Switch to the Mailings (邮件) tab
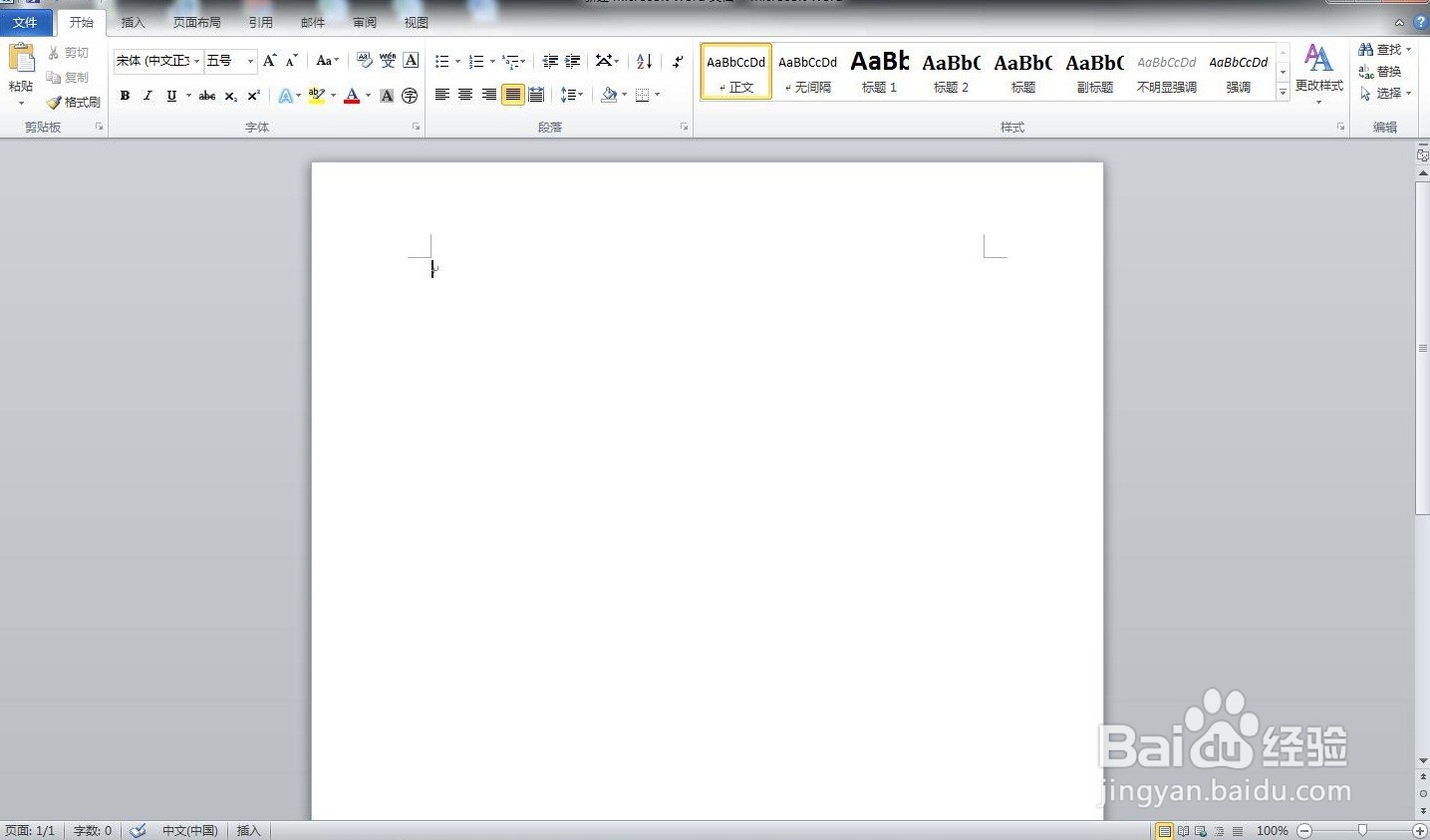The height and width of the screenshot is (840, 1430). (x=313, y=22)
